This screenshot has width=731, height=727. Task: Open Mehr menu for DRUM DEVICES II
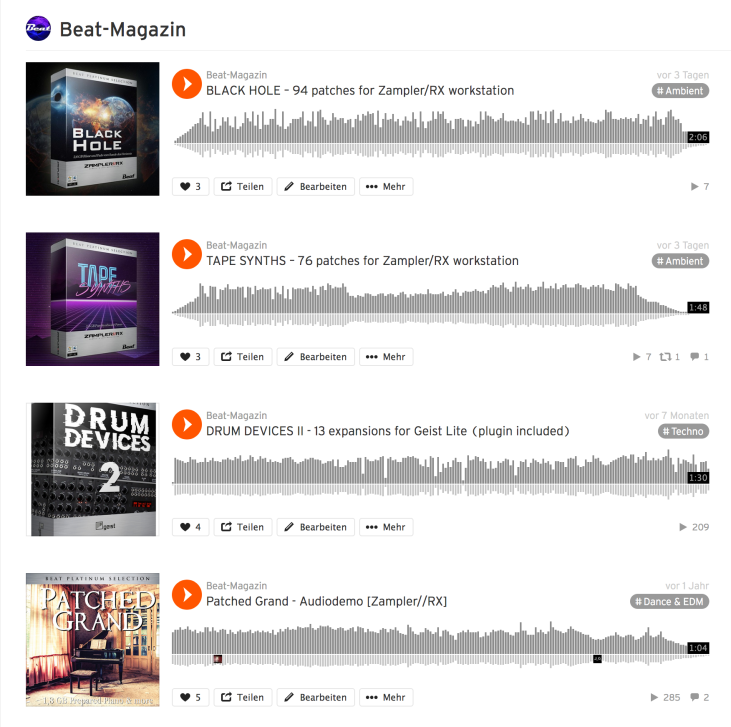coord(386,527)
